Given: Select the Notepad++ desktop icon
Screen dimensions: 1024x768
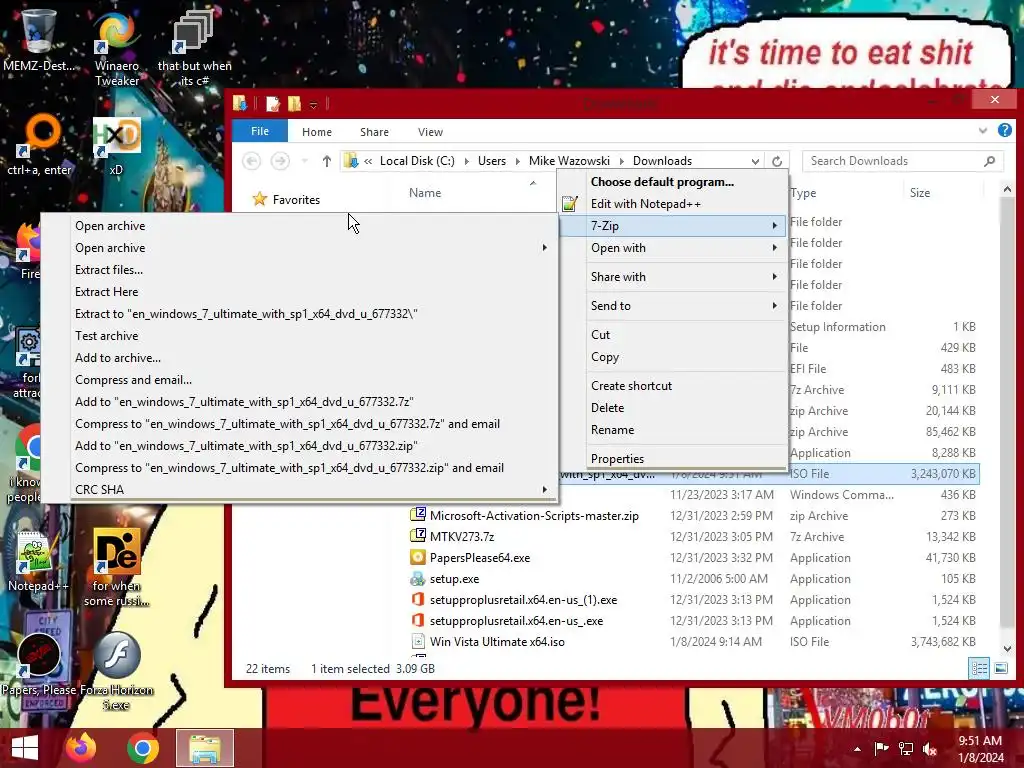Looking at the screenshot, I should (37, 562).
